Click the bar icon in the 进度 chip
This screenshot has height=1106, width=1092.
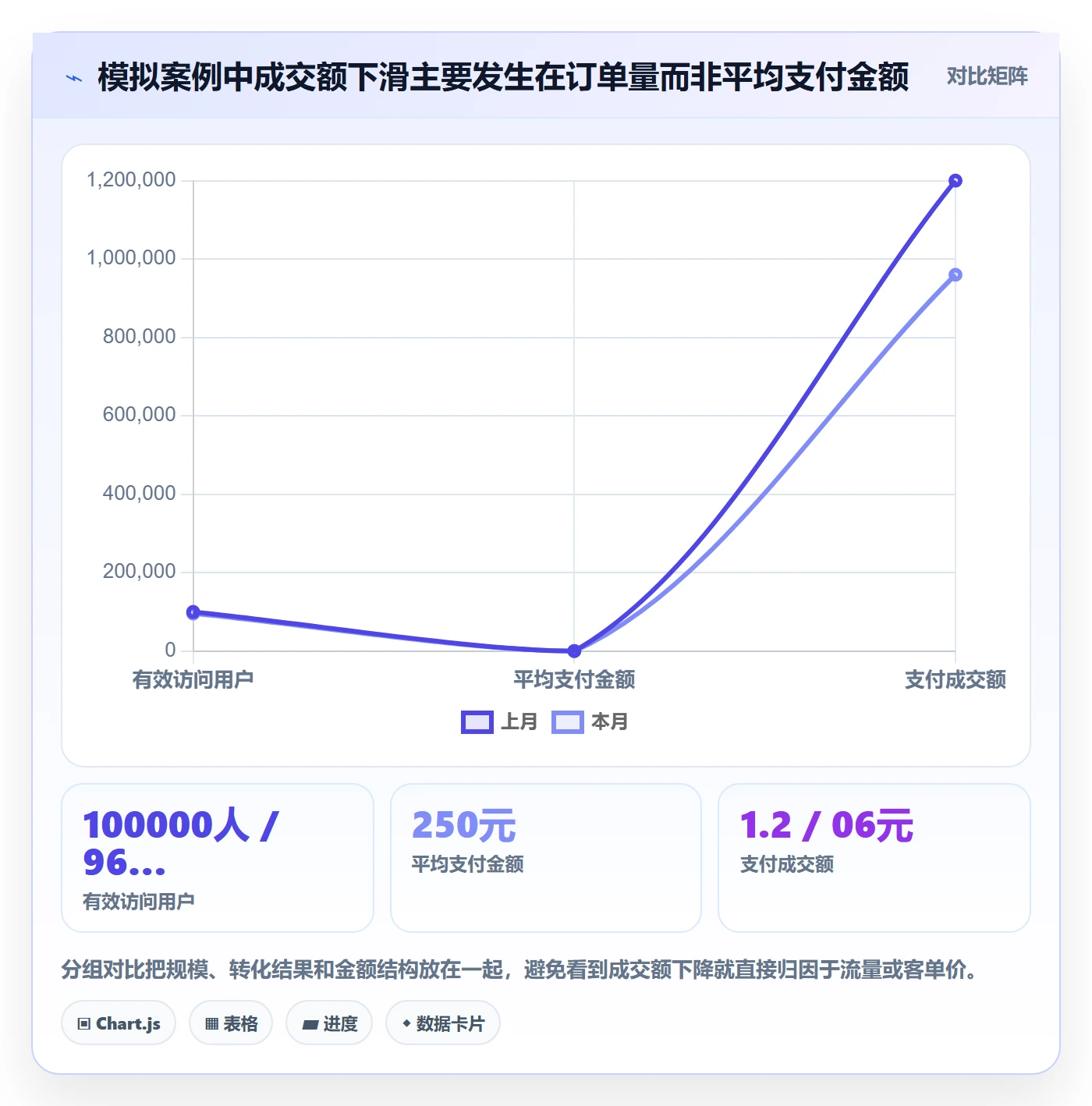pyautogui.click(x=310, y=1025)
